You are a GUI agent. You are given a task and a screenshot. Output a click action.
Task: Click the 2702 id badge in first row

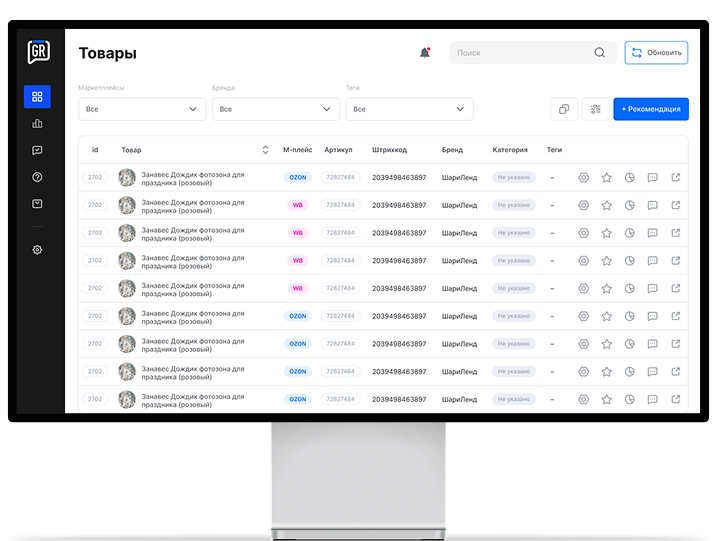[95, 177]
